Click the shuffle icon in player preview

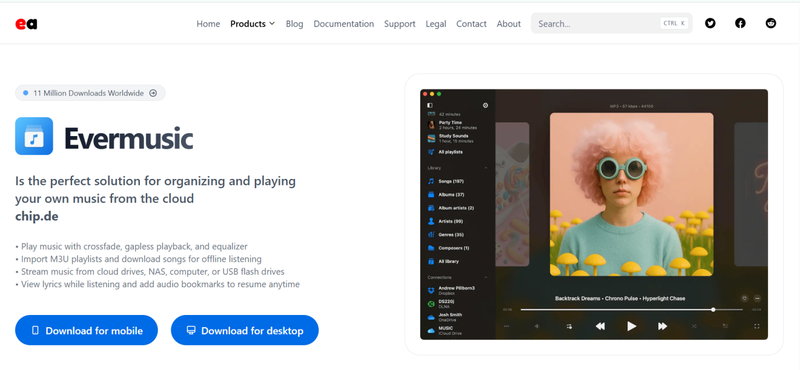[694, 326]
